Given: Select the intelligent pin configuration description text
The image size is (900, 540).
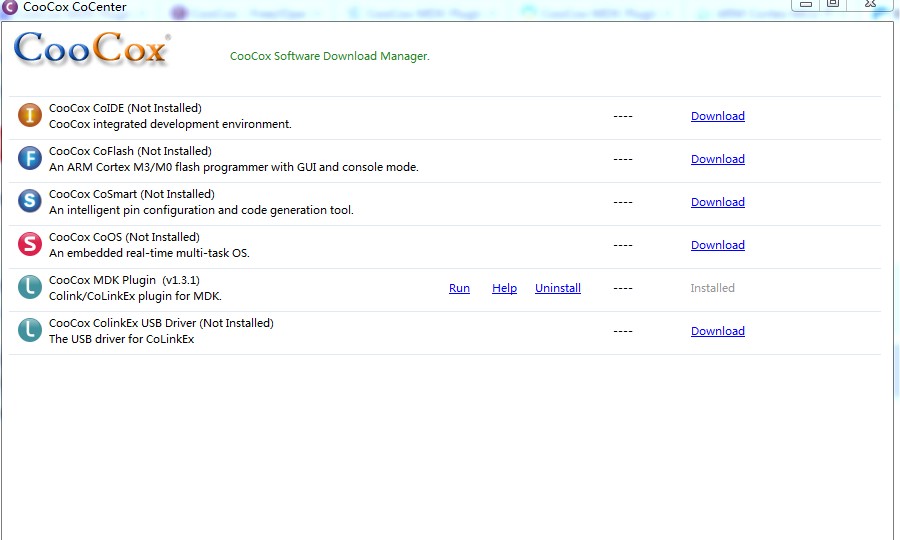Looking at the screenshot, I should click(x=201, y=210).
